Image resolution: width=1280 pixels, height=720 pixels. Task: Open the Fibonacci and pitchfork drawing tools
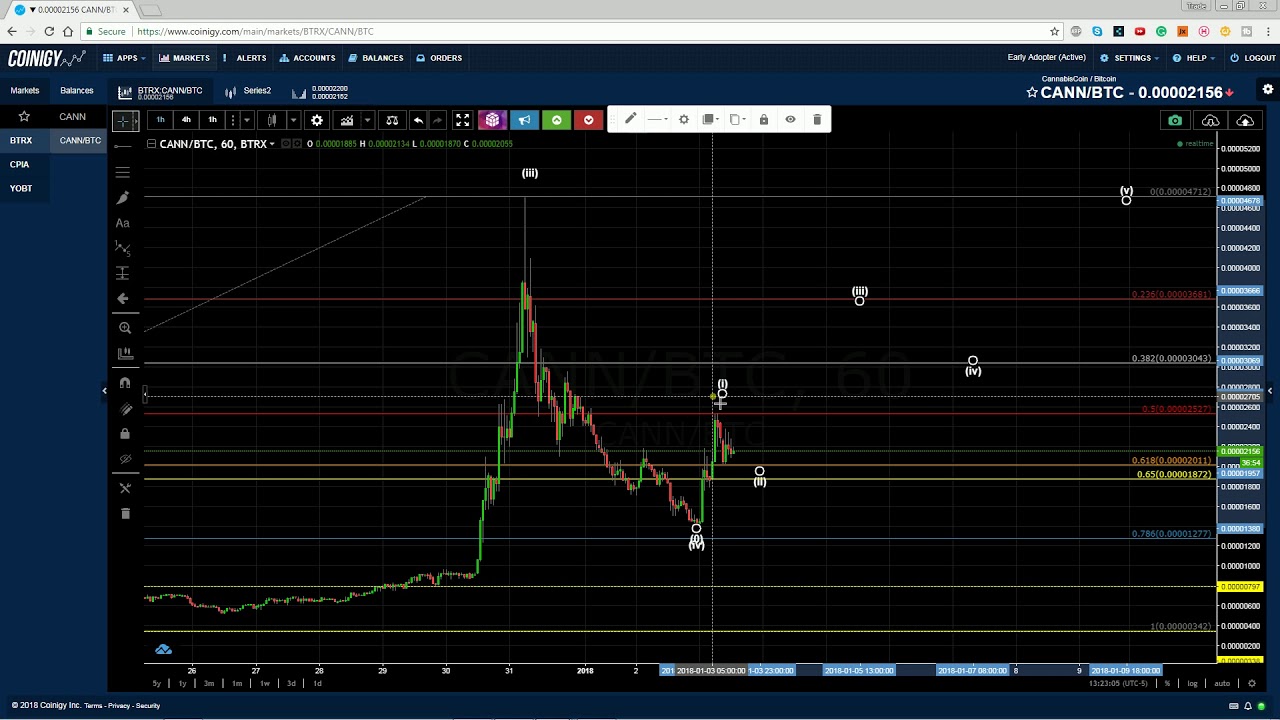pyautogui.click(x=123, y=172)
